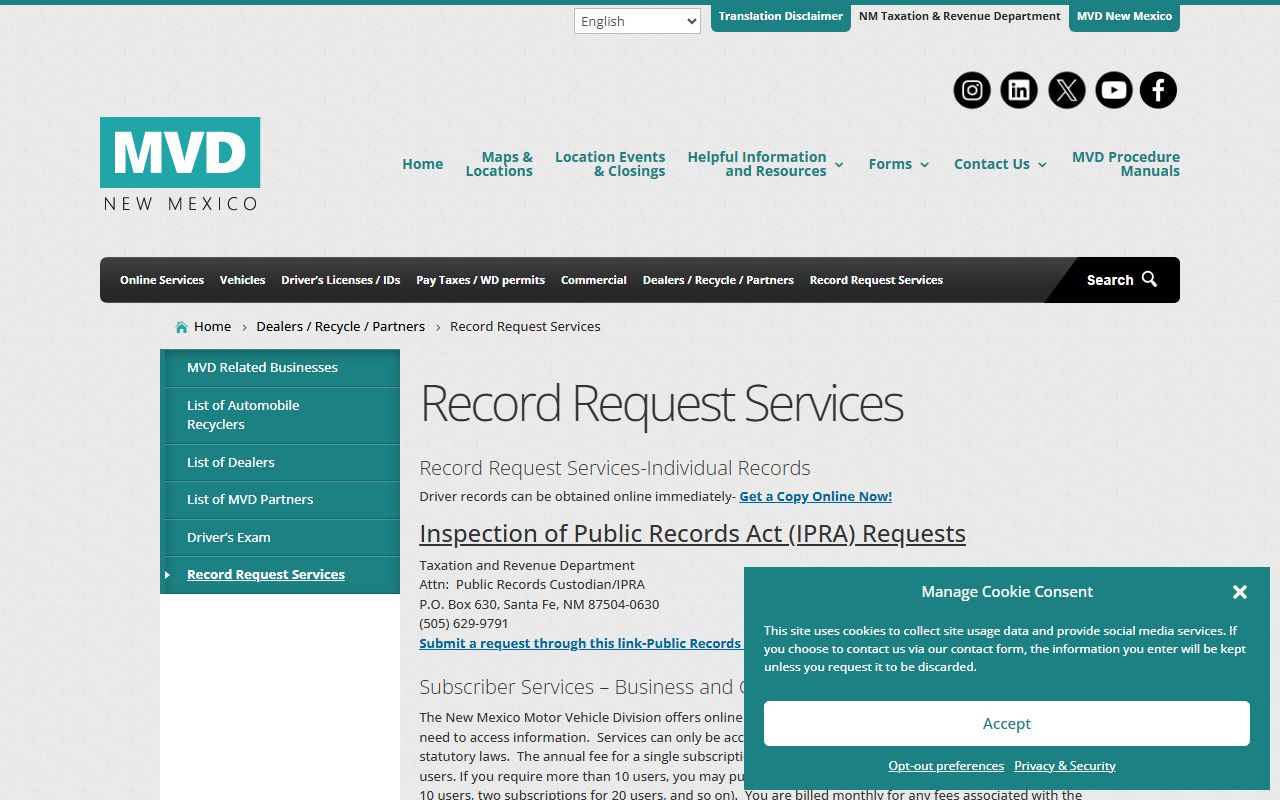1280x800 pixels.
Task: Click Dealers / Recycle / Partners breadcrumb
Action: click(x=341, y=327)
